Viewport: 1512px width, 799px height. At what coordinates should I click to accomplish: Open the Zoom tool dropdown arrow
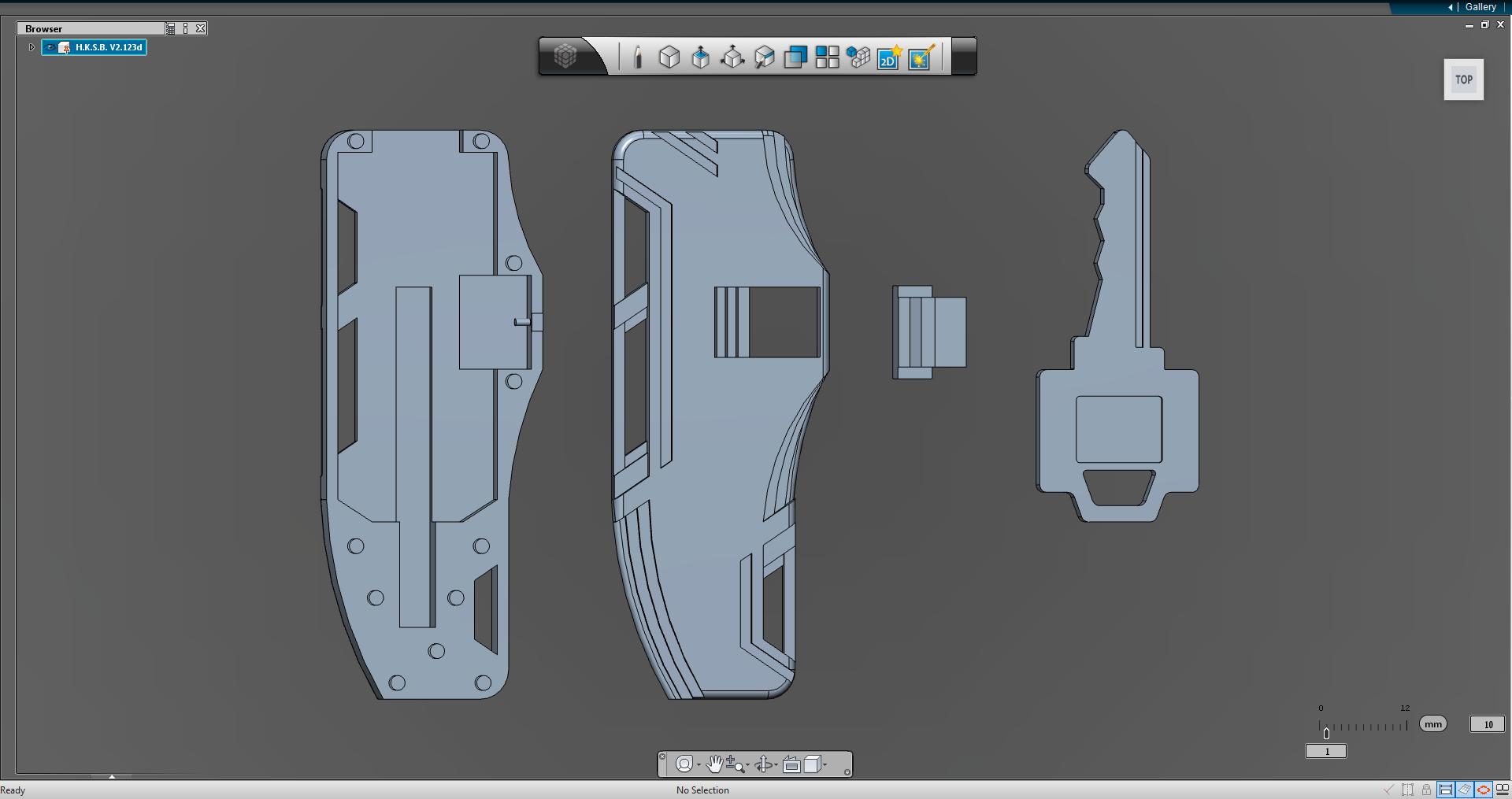747,765
